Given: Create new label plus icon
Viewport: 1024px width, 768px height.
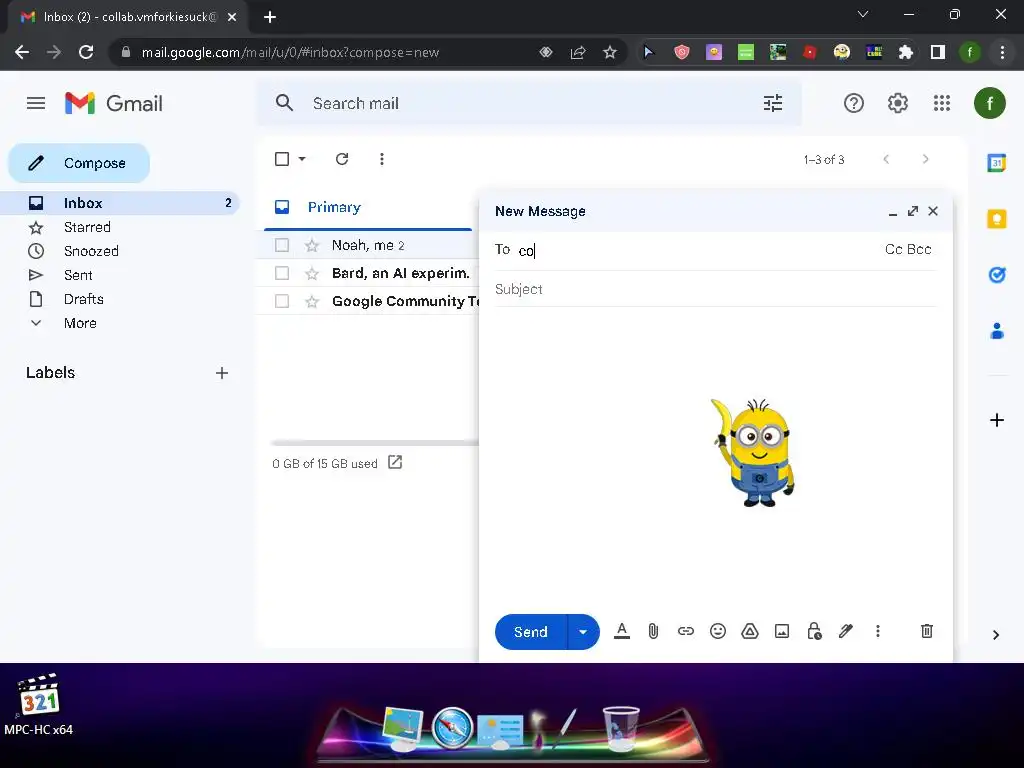Looking at the screenshot, I should [x=222, y=373].
